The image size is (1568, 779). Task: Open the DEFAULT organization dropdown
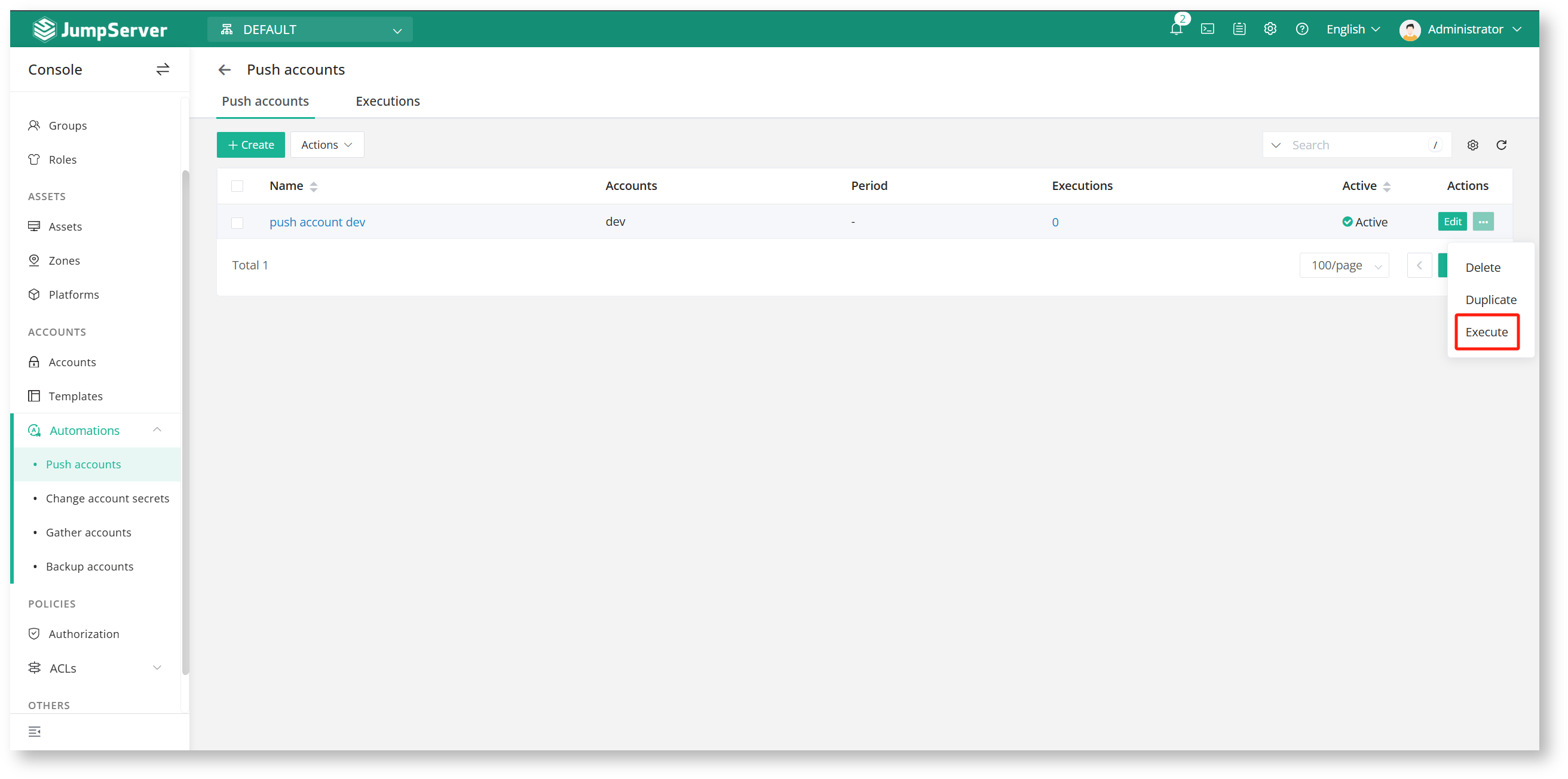click(310, 29)
